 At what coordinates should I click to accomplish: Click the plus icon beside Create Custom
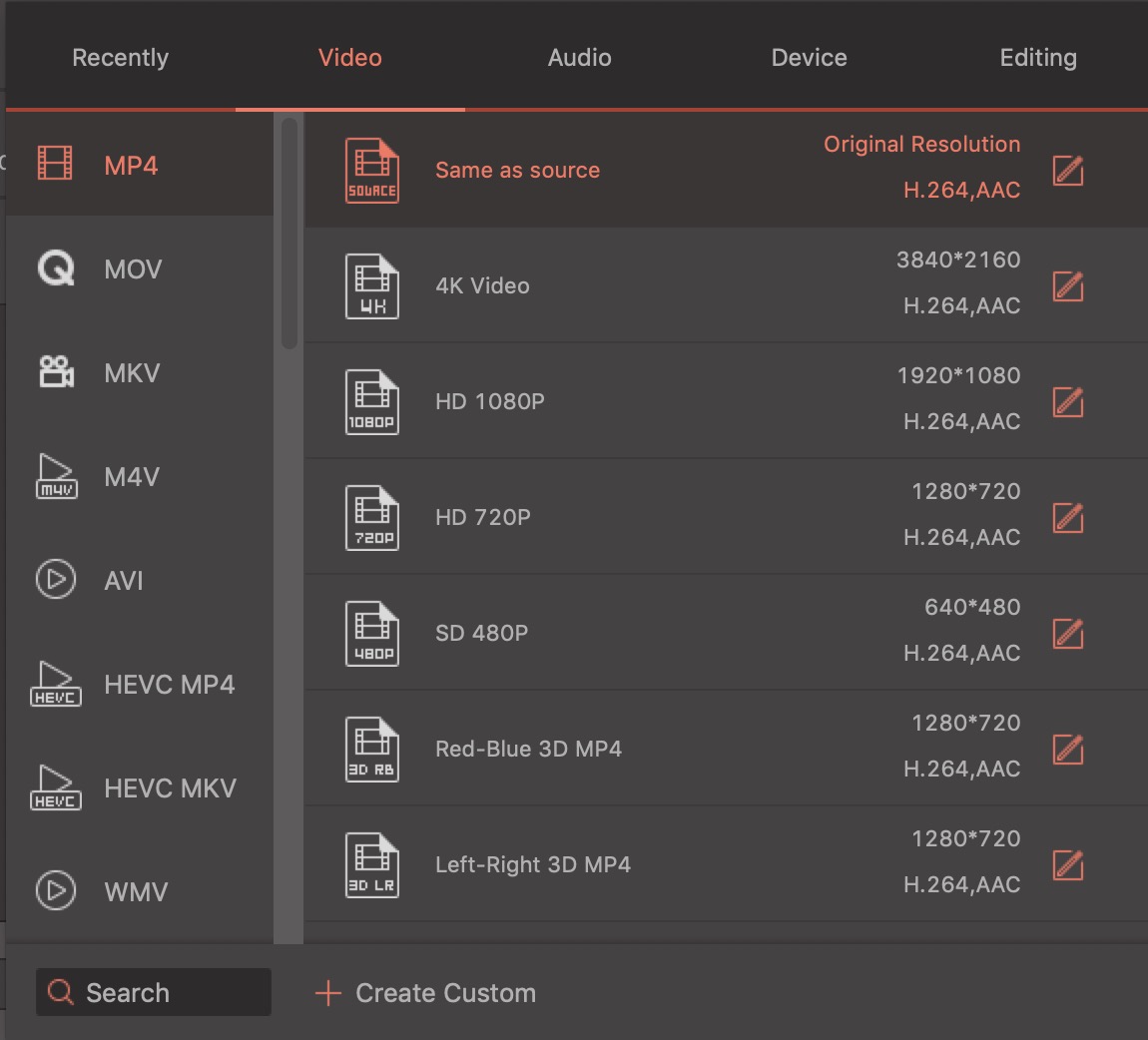coord(328,993)
